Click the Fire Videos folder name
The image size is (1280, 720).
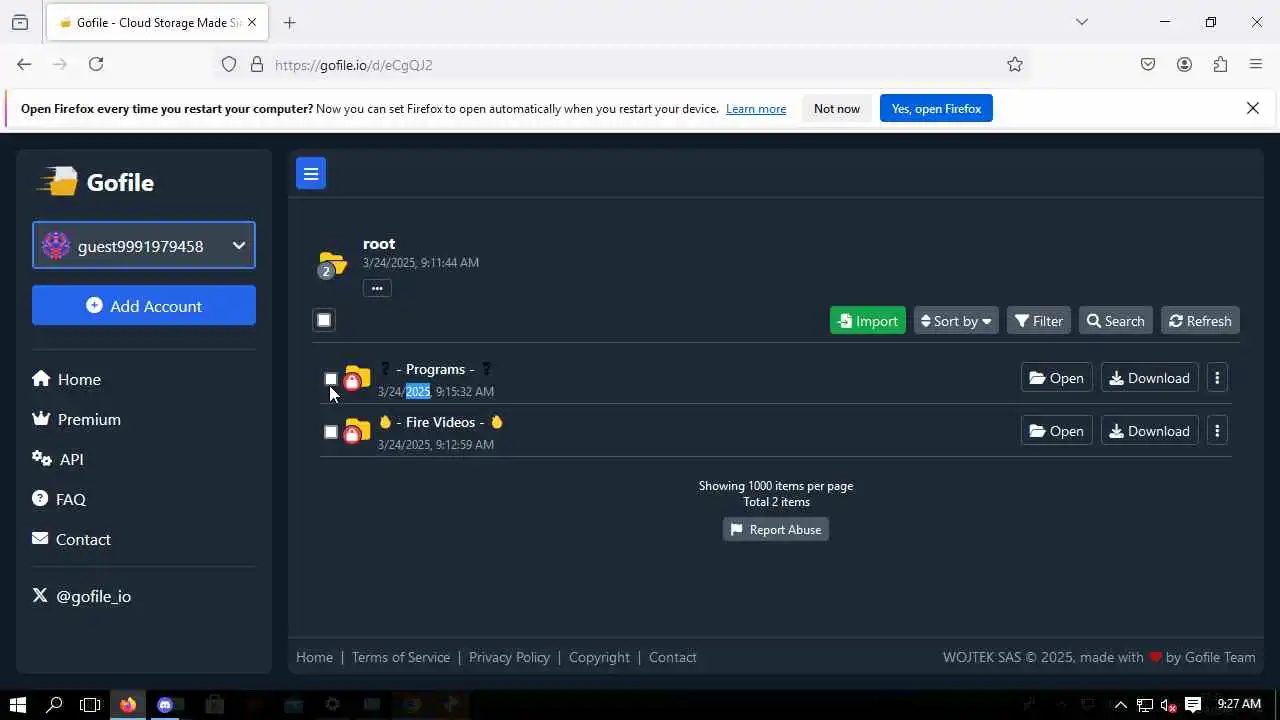coord(441,422)
